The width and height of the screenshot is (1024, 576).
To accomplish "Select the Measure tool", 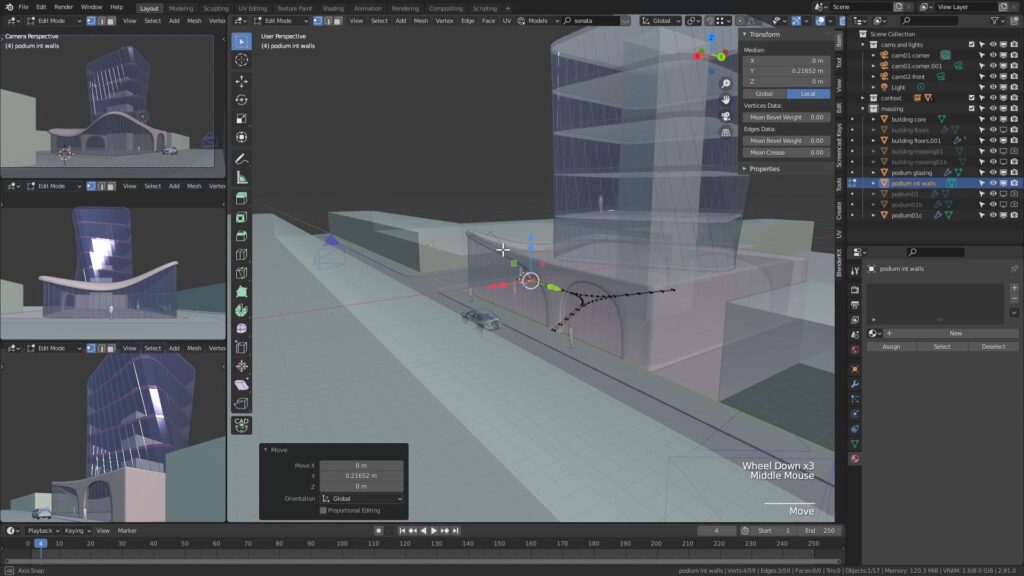I will tap(242, 178).
